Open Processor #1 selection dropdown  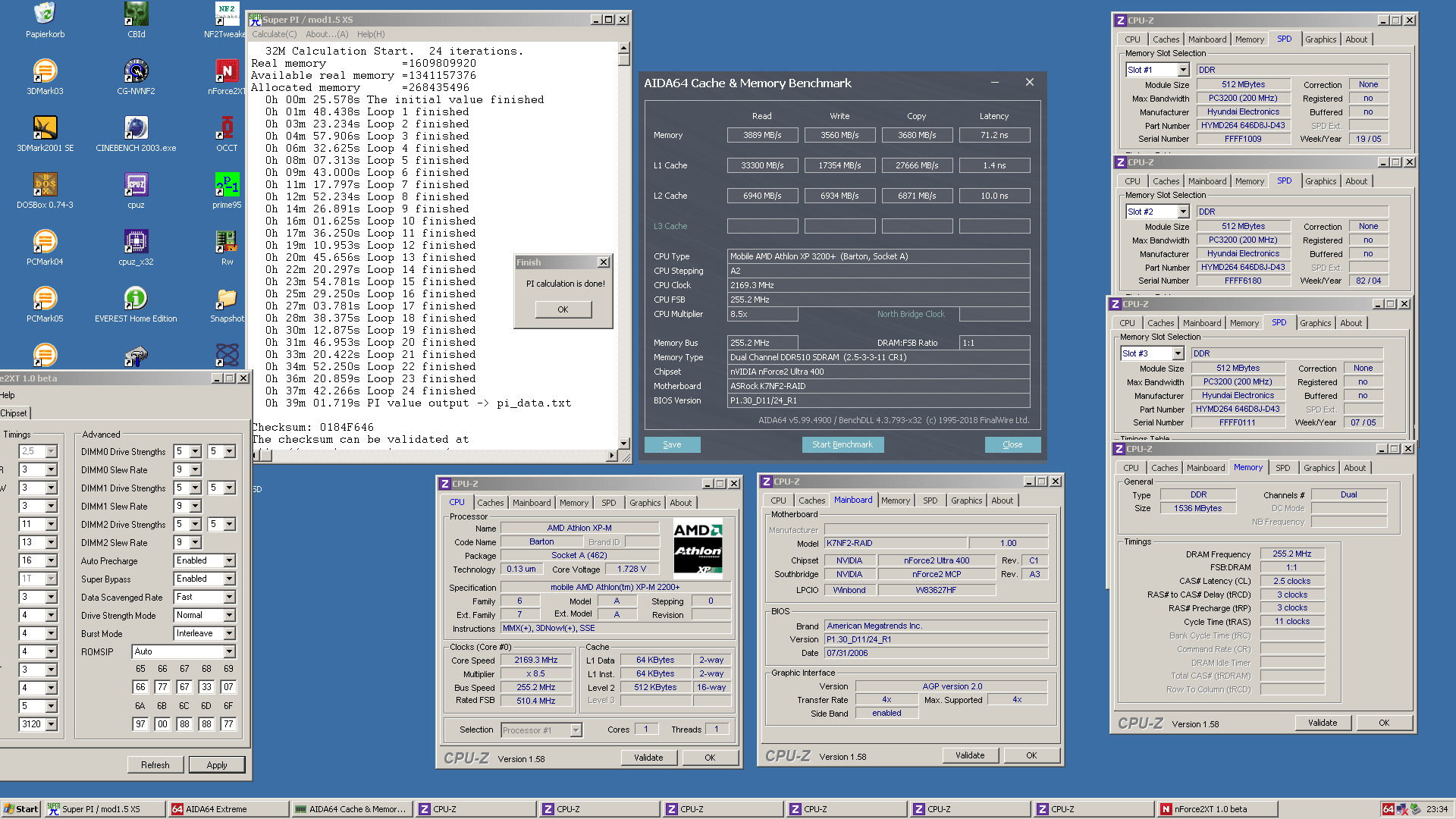point(576,730)
